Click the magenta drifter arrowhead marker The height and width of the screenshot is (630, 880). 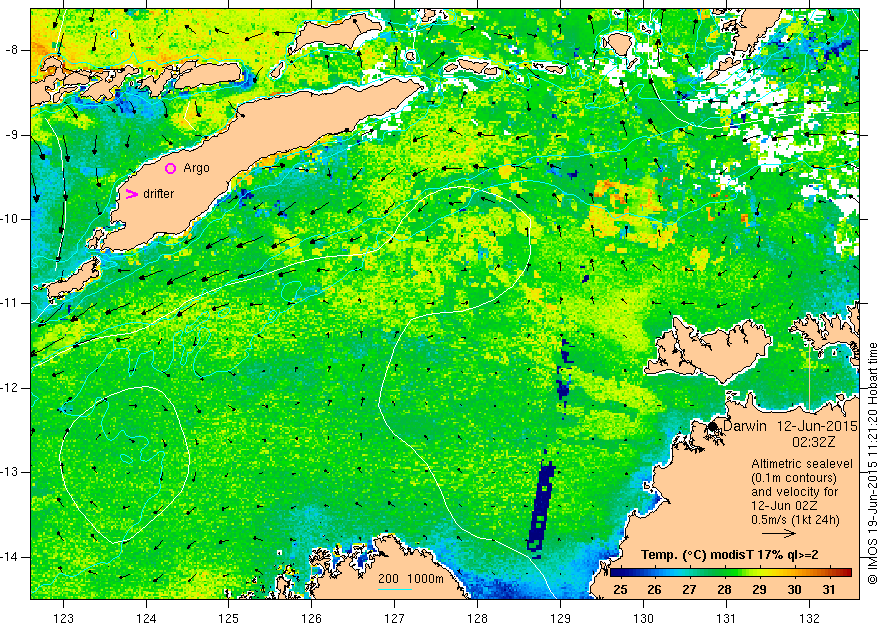(x=132, y=194)
